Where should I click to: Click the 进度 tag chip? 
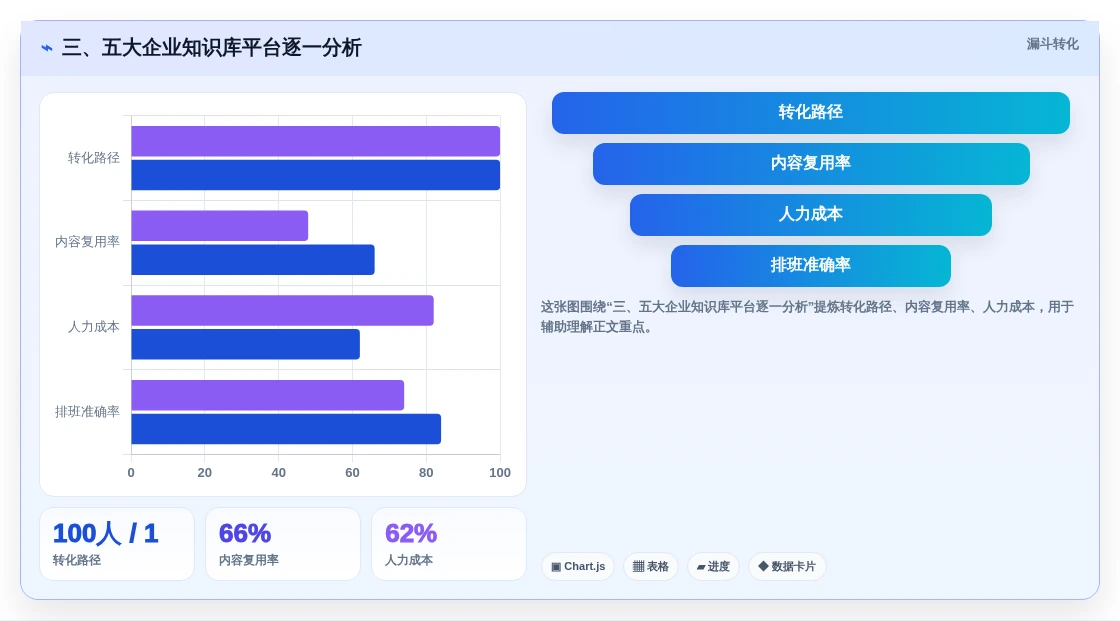point(714,567)
